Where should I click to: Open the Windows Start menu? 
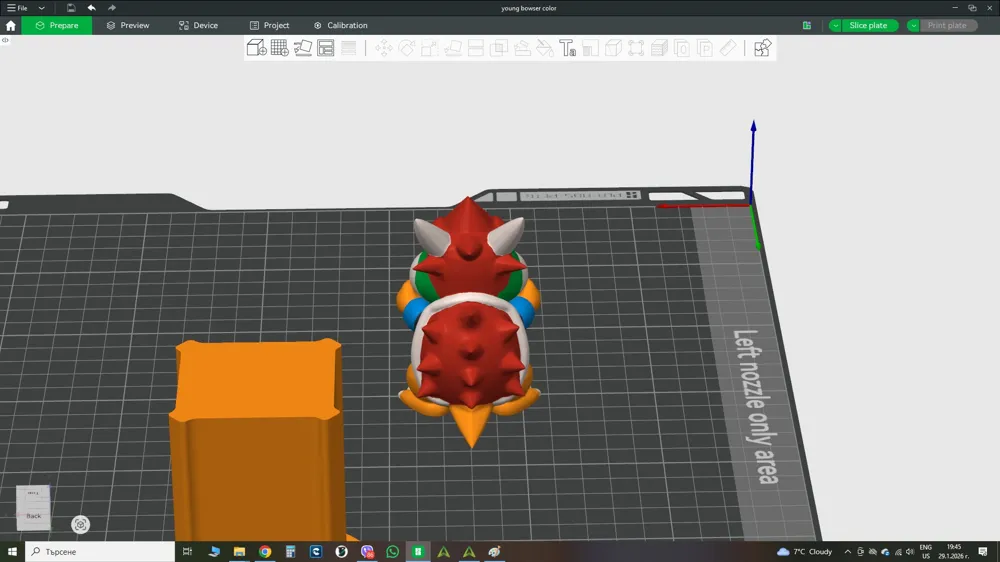[12, 551]
